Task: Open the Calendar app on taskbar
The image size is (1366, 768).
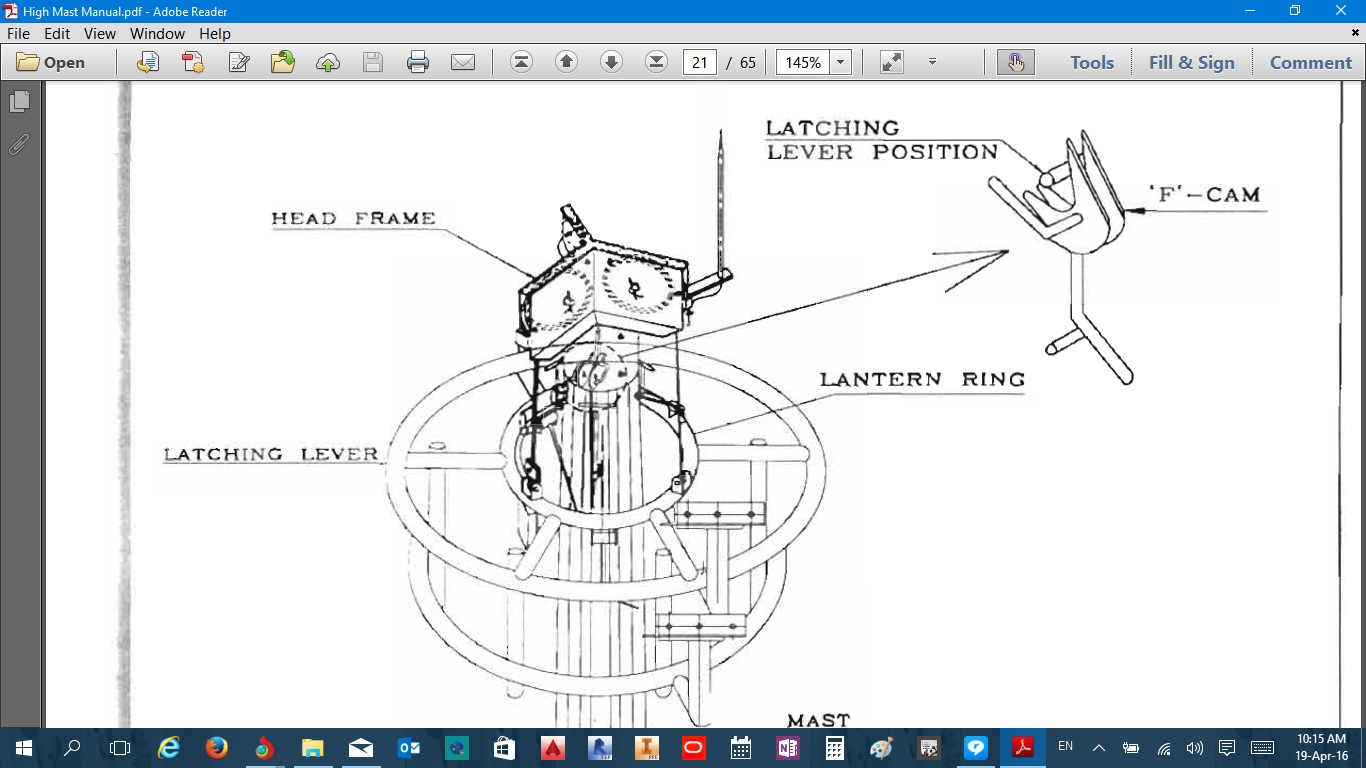Action: pos(741,748)
